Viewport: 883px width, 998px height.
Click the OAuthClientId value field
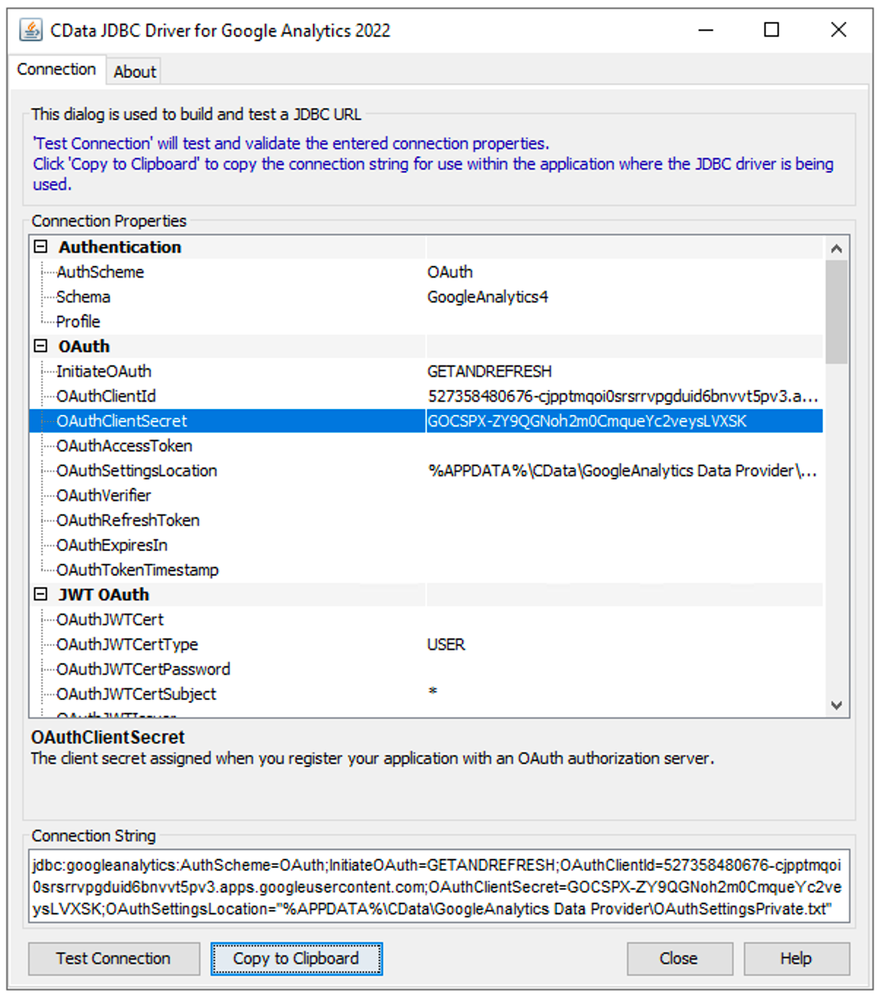click(620, 396)
